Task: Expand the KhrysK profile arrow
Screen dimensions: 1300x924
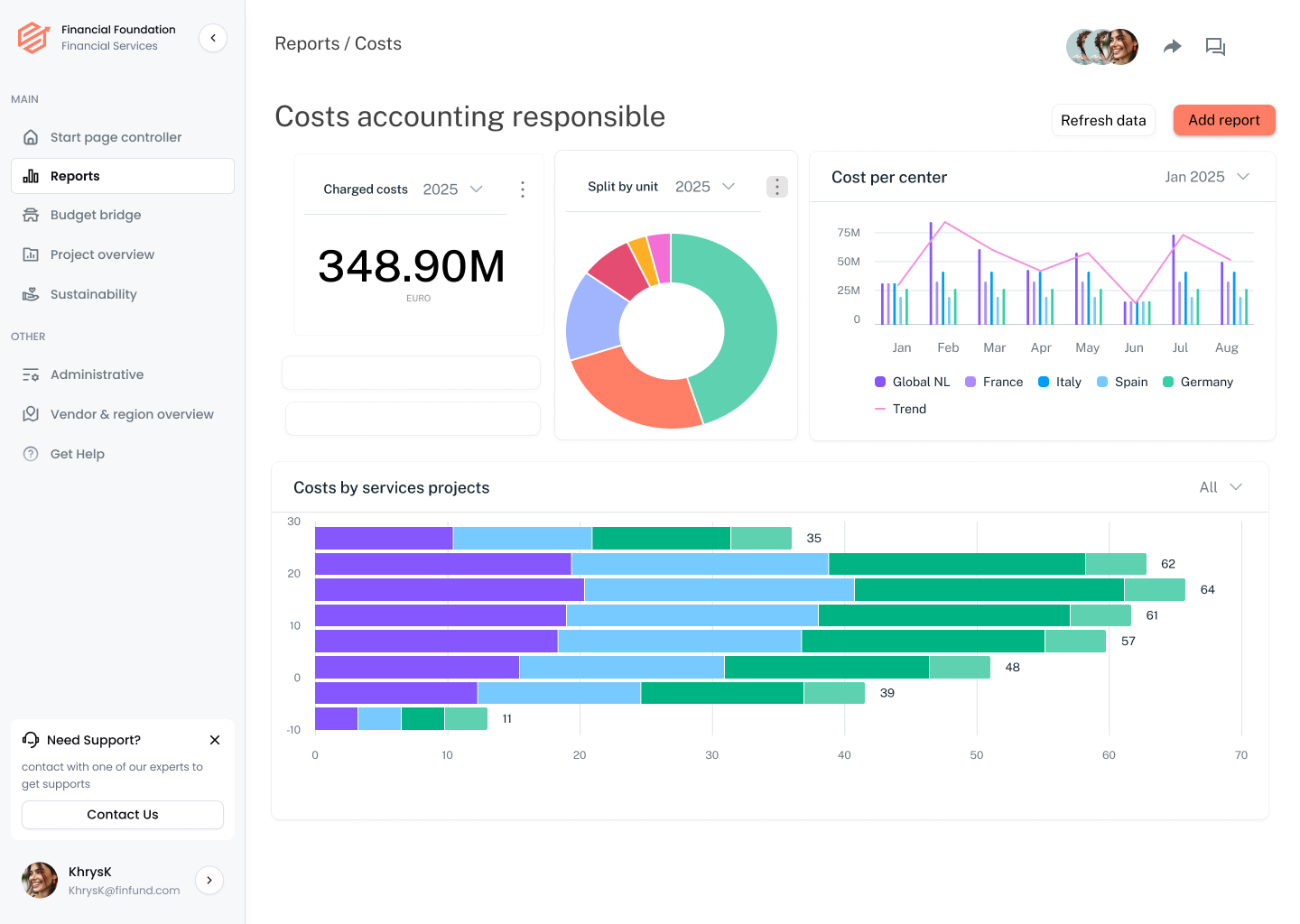Action: coord(209,880)
